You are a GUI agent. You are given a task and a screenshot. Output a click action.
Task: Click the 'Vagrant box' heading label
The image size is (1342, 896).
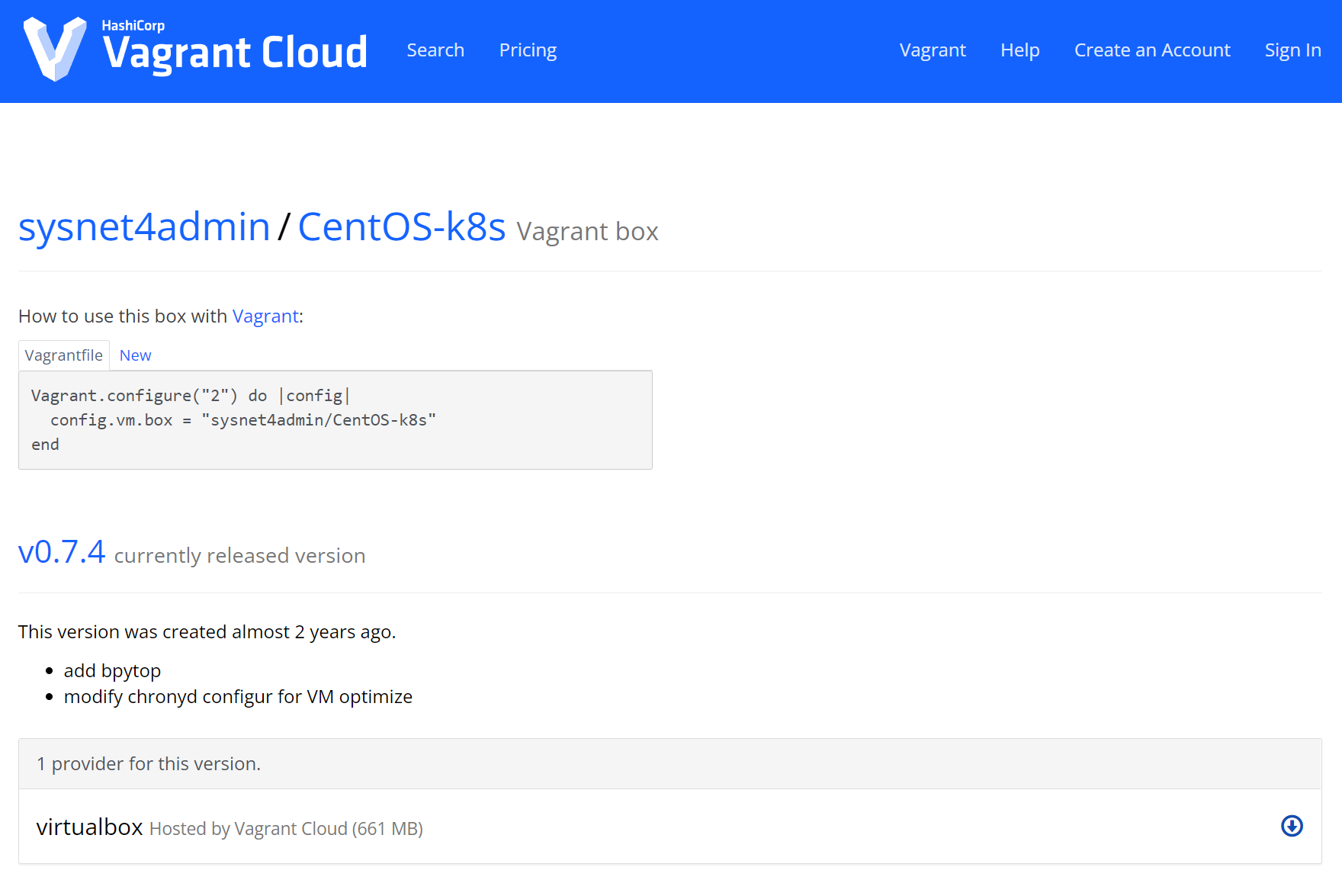click(587, 232)
